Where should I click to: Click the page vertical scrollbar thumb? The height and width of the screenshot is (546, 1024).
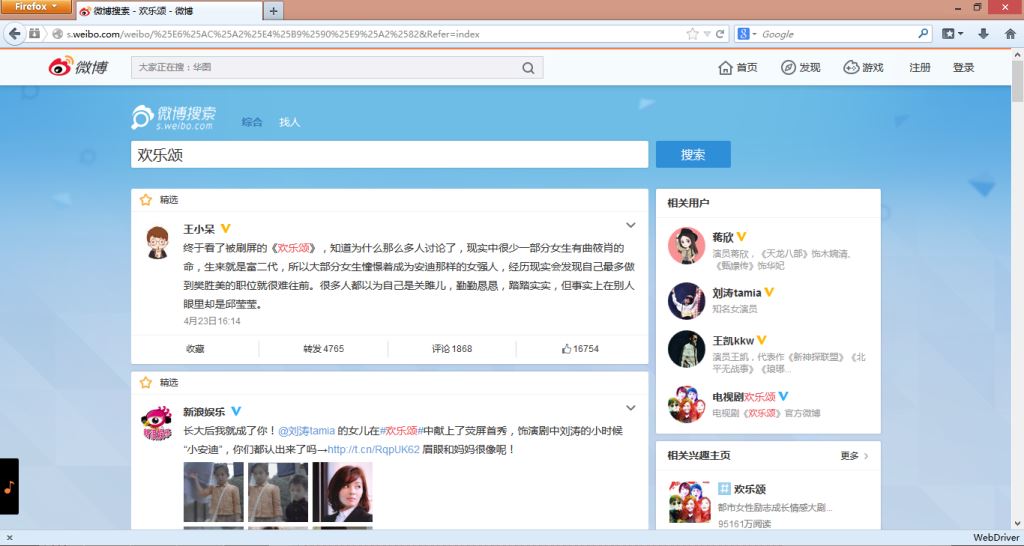click(1017, 82)
